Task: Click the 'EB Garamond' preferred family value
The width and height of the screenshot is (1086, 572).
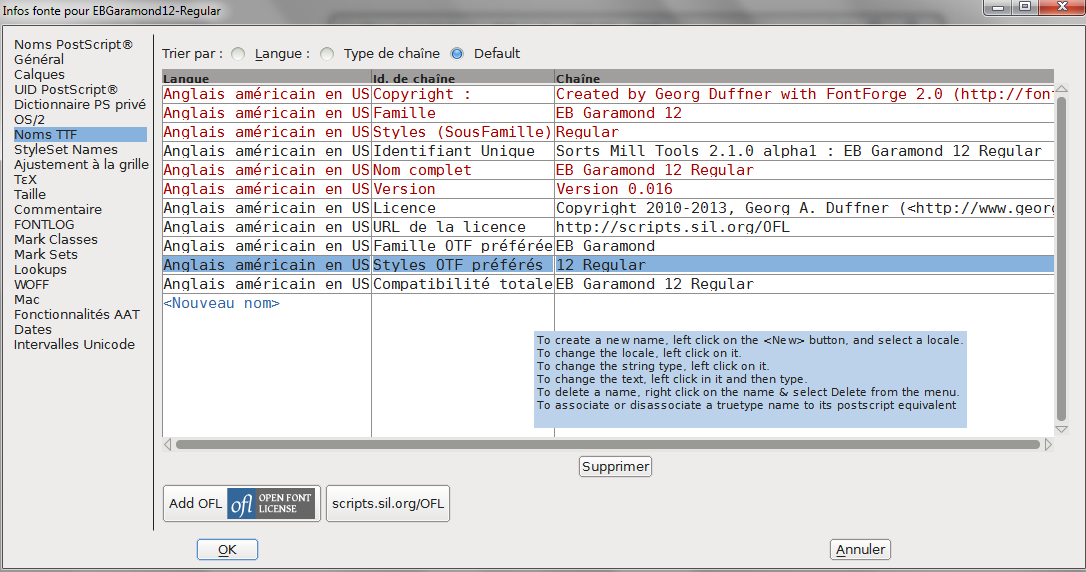Action: [804, 246]
